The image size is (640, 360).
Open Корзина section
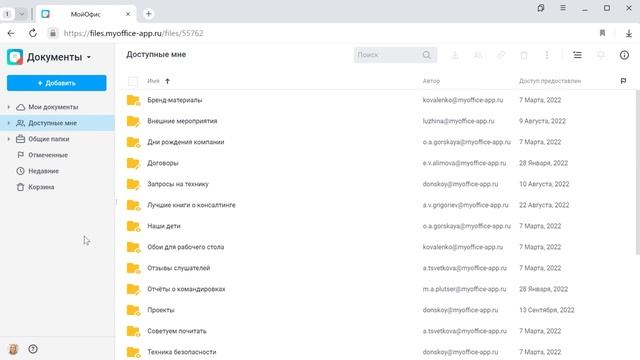pos(41,187)
